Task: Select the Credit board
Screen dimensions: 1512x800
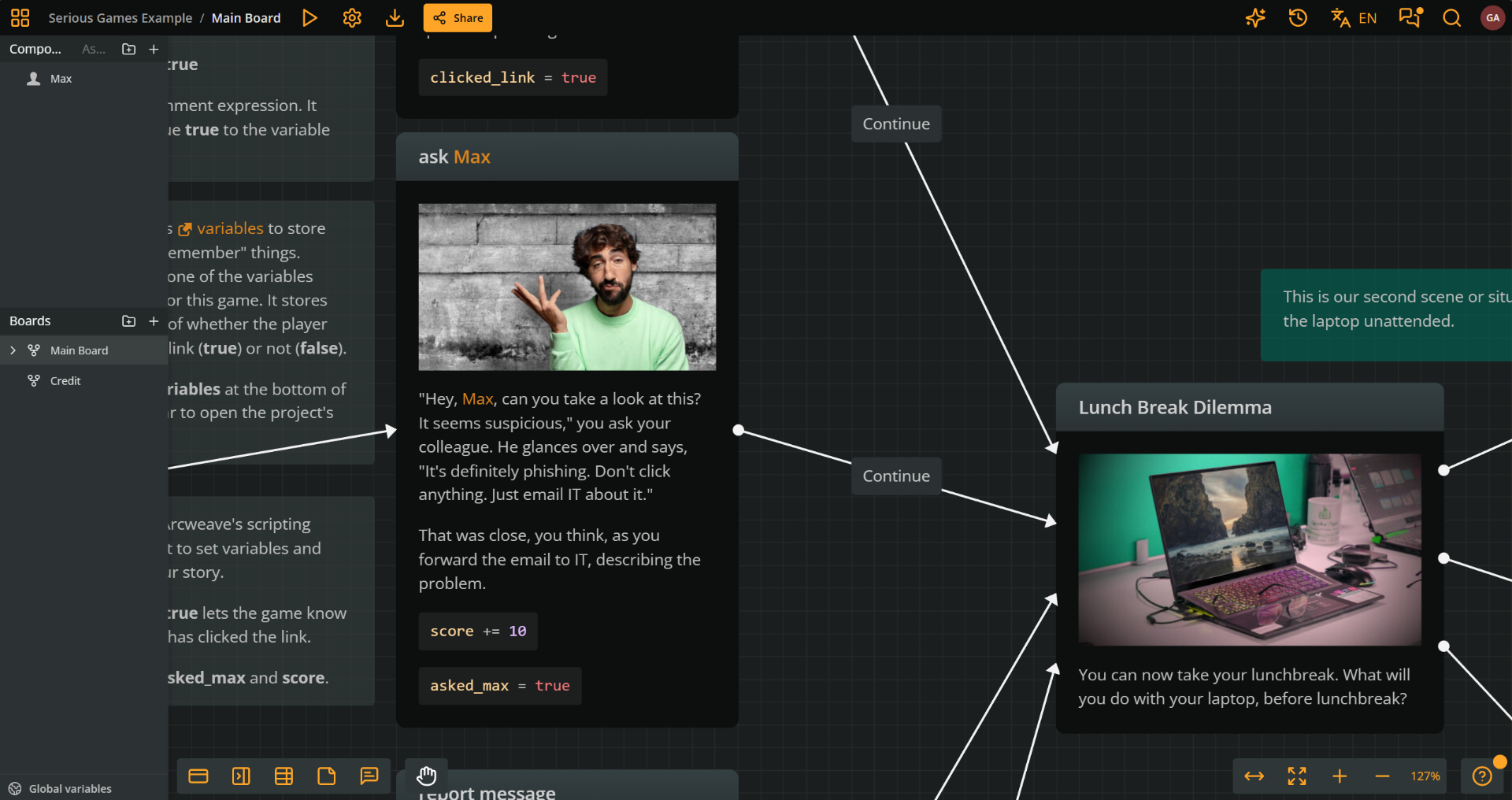Action: click(x=65, y=381)
